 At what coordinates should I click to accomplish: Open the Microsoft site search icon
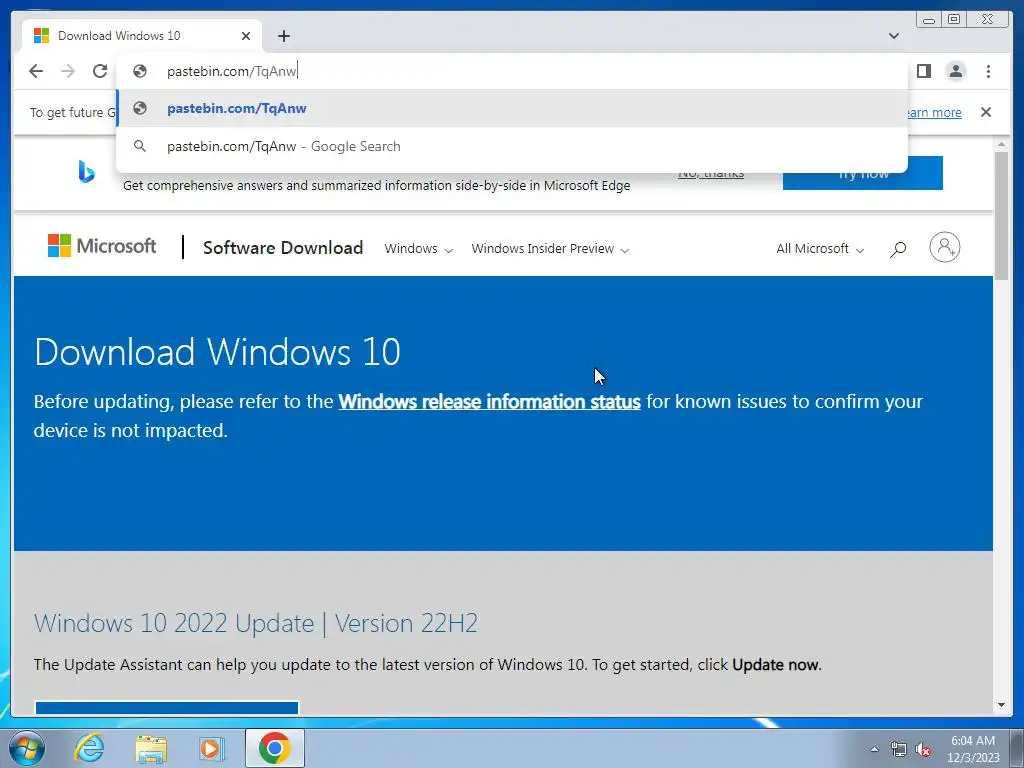(898, 249)
